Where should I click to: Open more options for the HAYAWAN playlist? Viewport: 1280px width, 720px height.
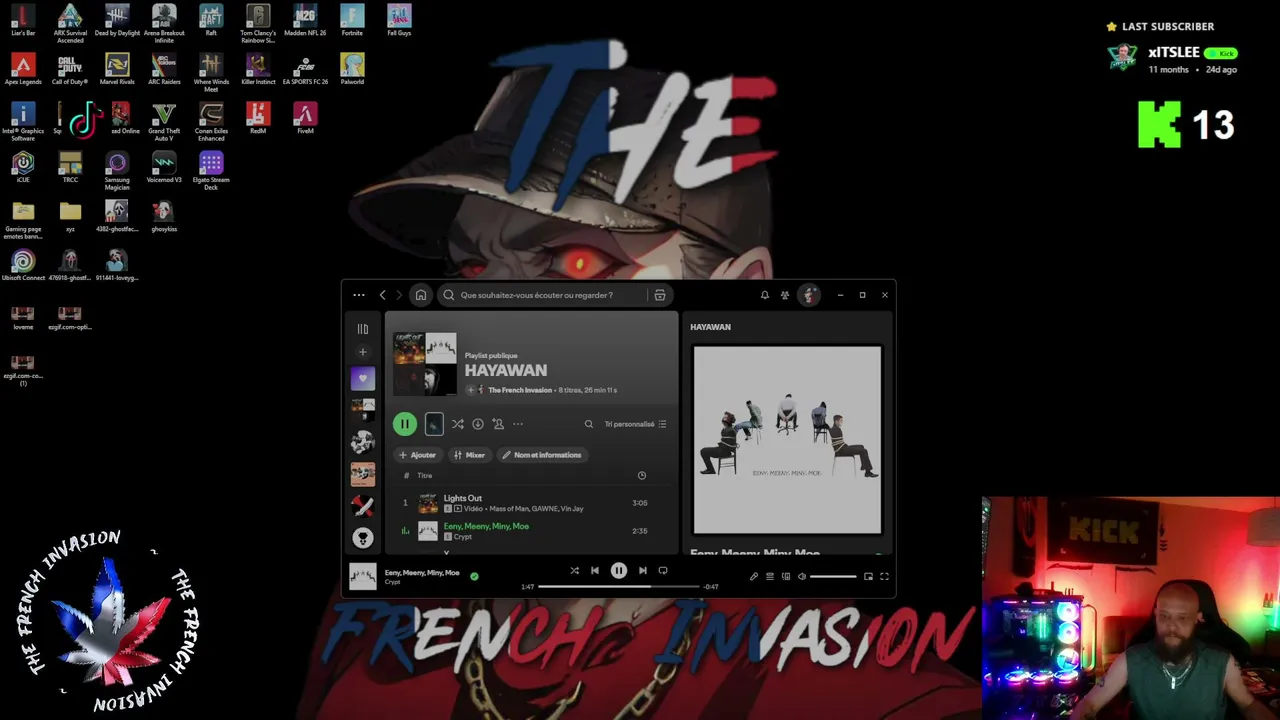(x=518, y=424)
